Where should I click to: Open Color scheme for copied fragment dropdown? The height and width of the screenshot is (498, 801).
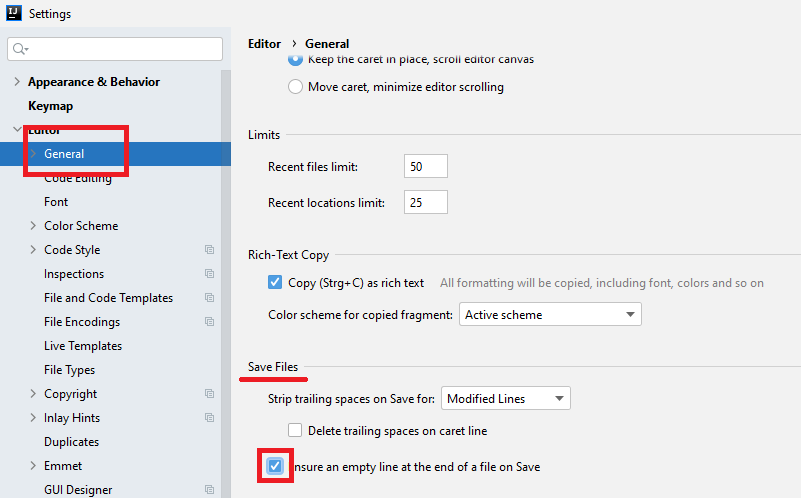[549, 315]
